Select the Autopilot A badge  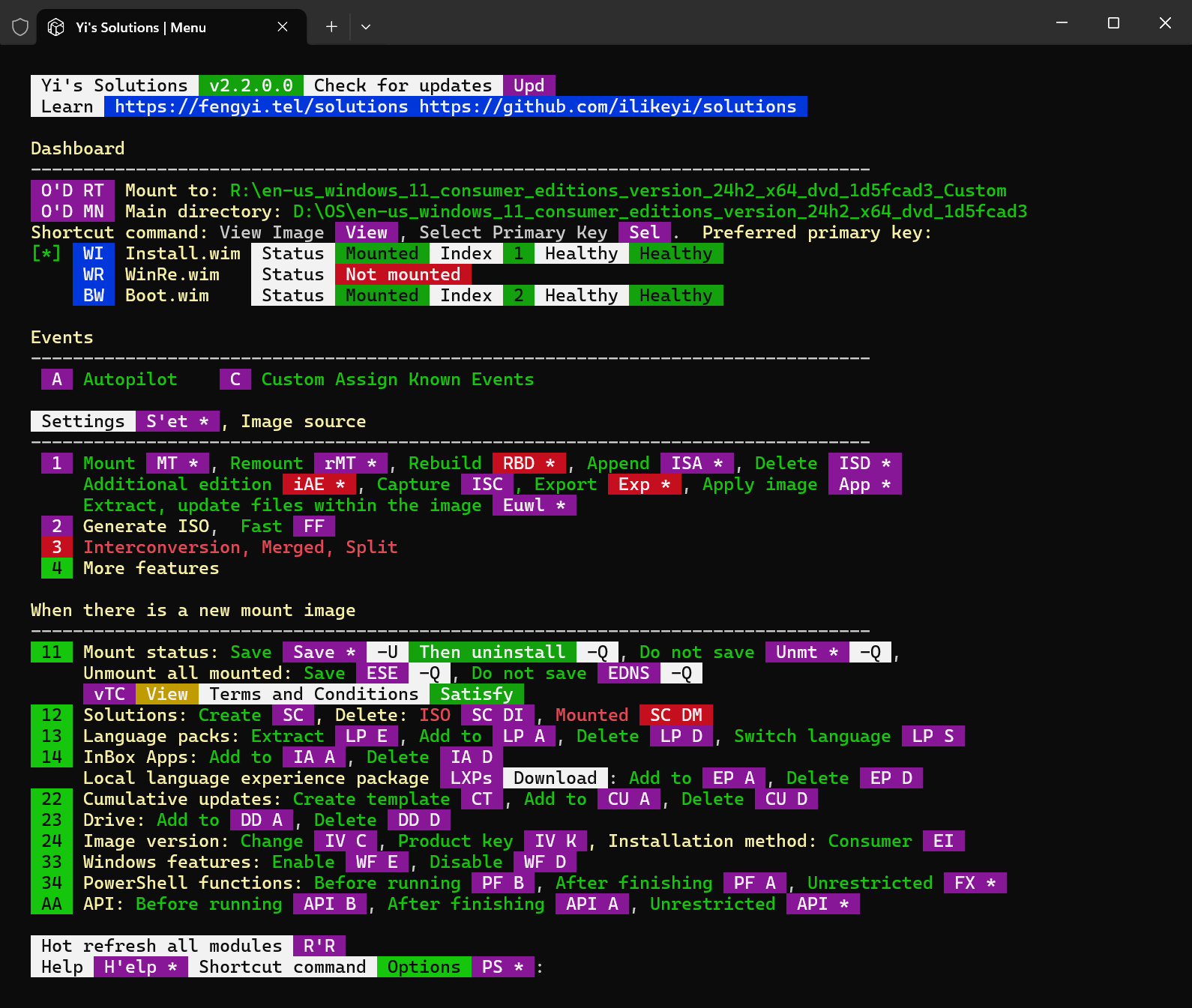coord(57,379)
